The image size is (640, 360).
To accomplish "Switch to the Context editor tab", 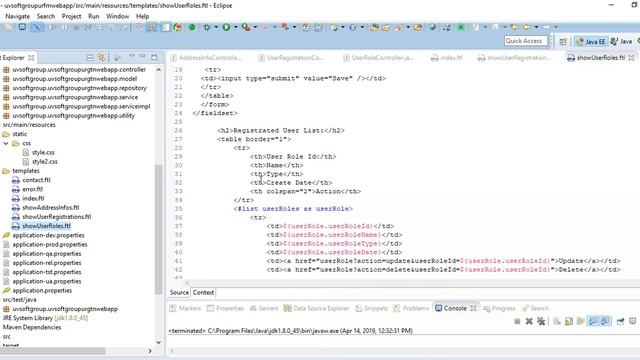I will point(203,293).
